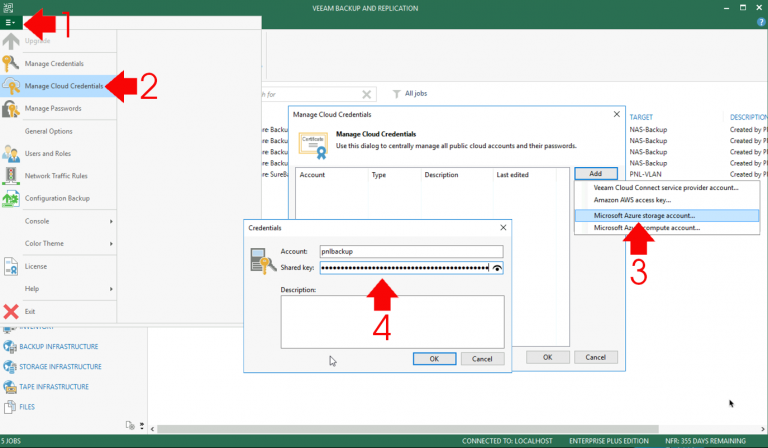
Task: Click the PNL-VLAN target cell
Action: pos(646,174)
